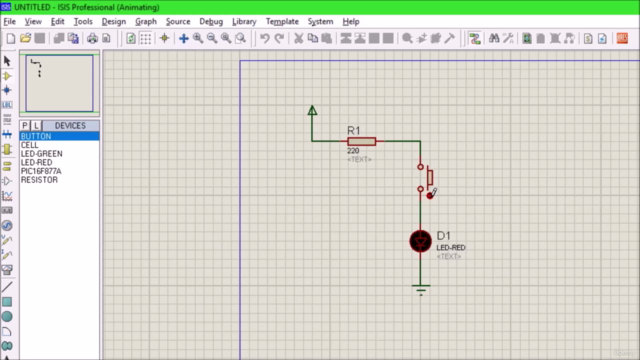Viewport: 640px width, 360px height.
Task: Click the LED-RED label beside D1
Action: [451, 247]
